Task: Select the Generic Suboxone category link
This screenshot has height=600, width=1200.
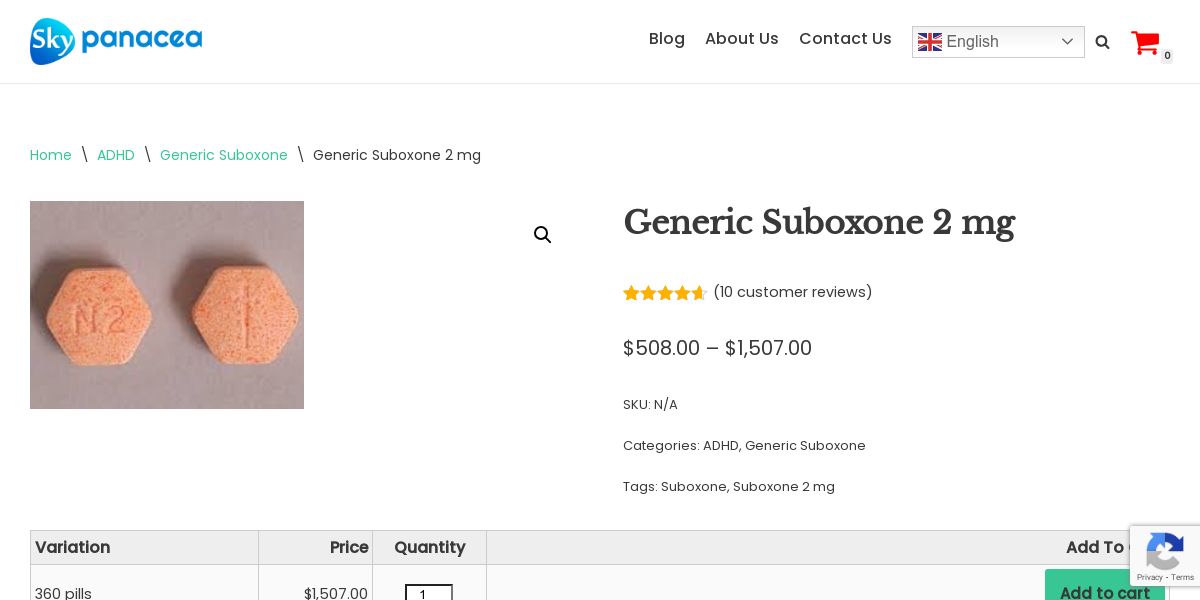Action: click(805, 446)
